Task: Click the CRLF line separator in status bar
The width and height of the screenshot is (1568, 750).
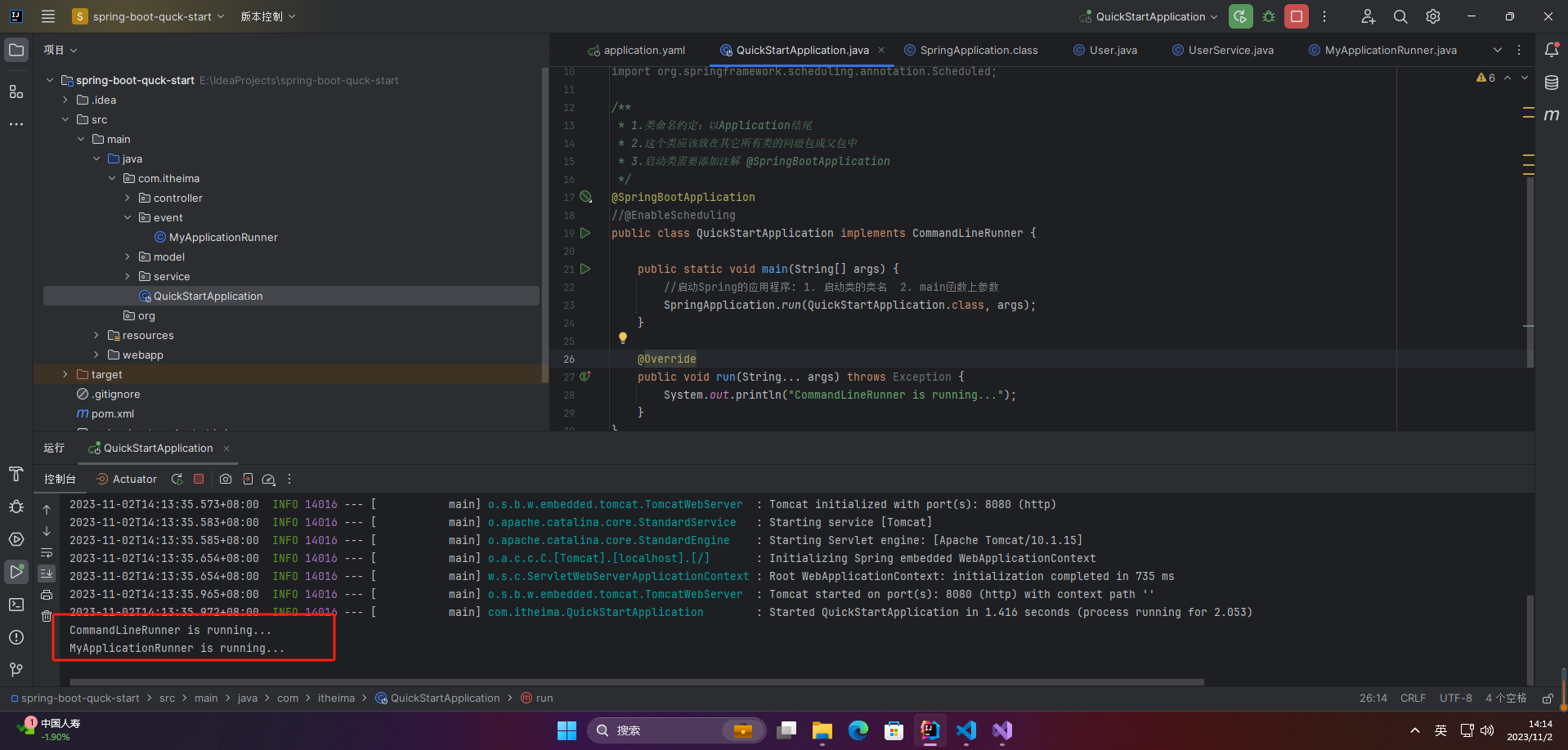Action: tap(1413, 699)
